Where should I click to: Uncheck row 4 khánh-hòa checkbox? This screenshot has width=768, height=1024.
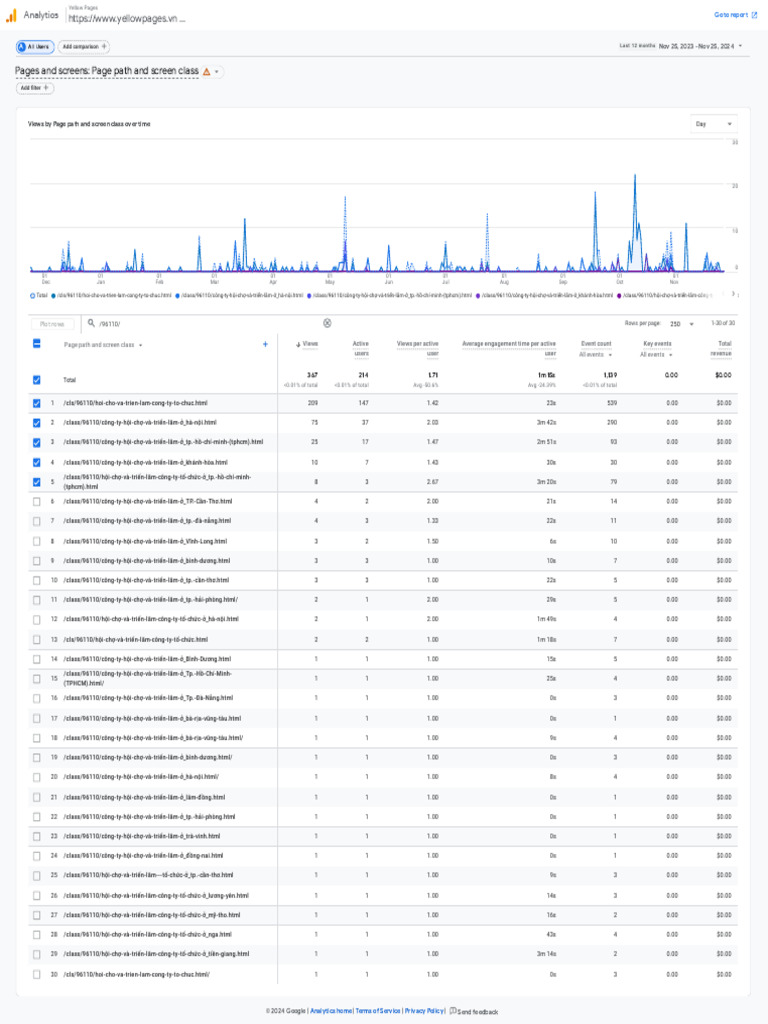click(37, 462)
